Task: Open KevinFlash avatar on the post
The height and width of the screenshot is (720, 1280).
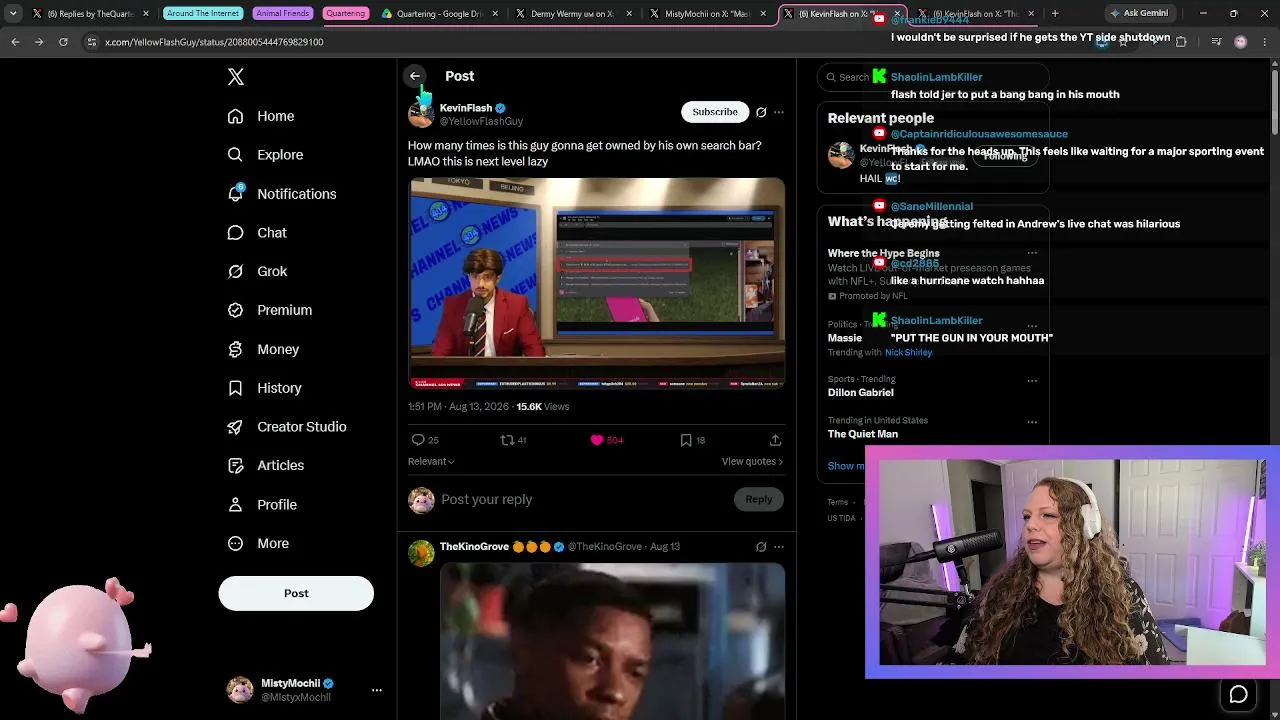Action: (421, 114)
